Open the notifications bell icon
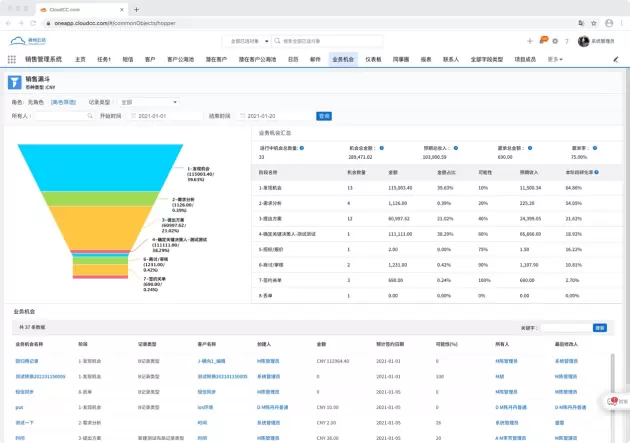This screenshot has width=630, height=443. pyautogui.click(x=543, y=41)
